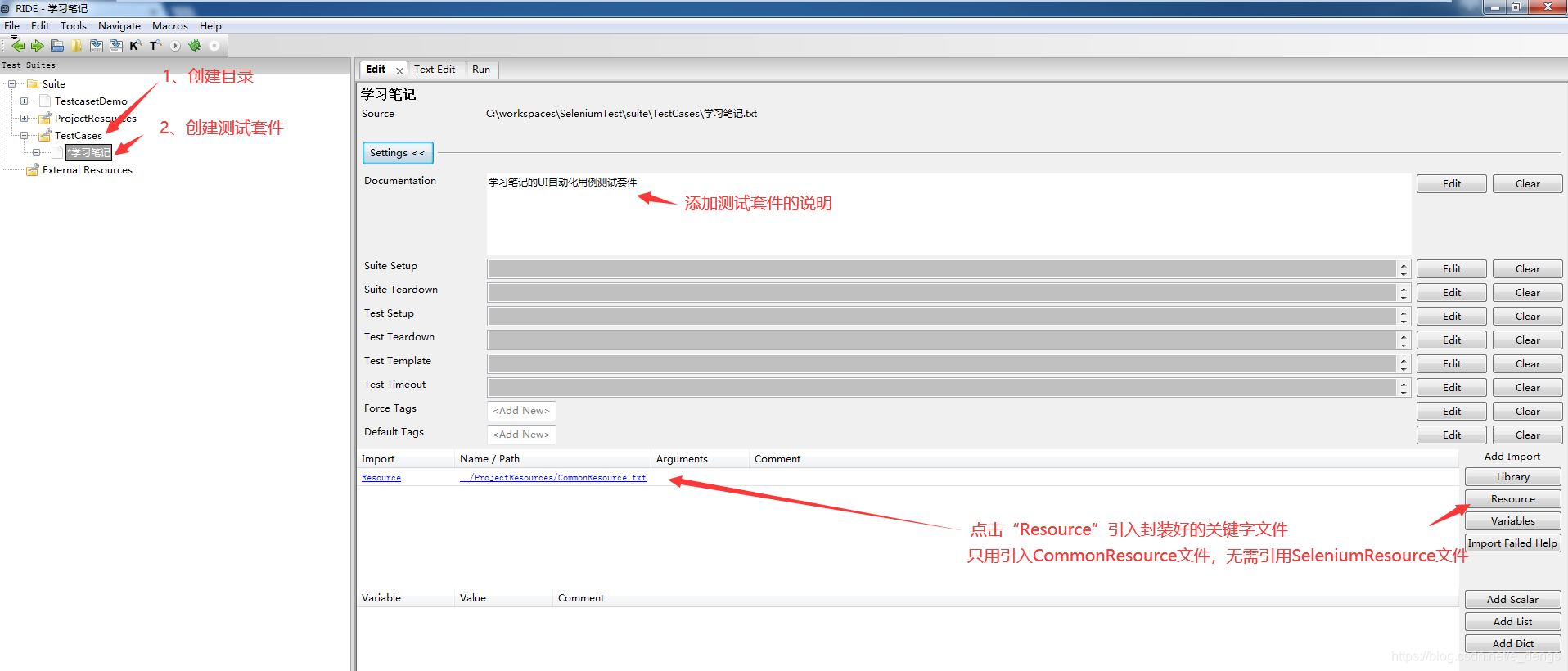The width and height of the screenshot is (1568, 671).
Task: Edit the Force Tags setting
Action: pyautogui.click(x=1452, y=412)
